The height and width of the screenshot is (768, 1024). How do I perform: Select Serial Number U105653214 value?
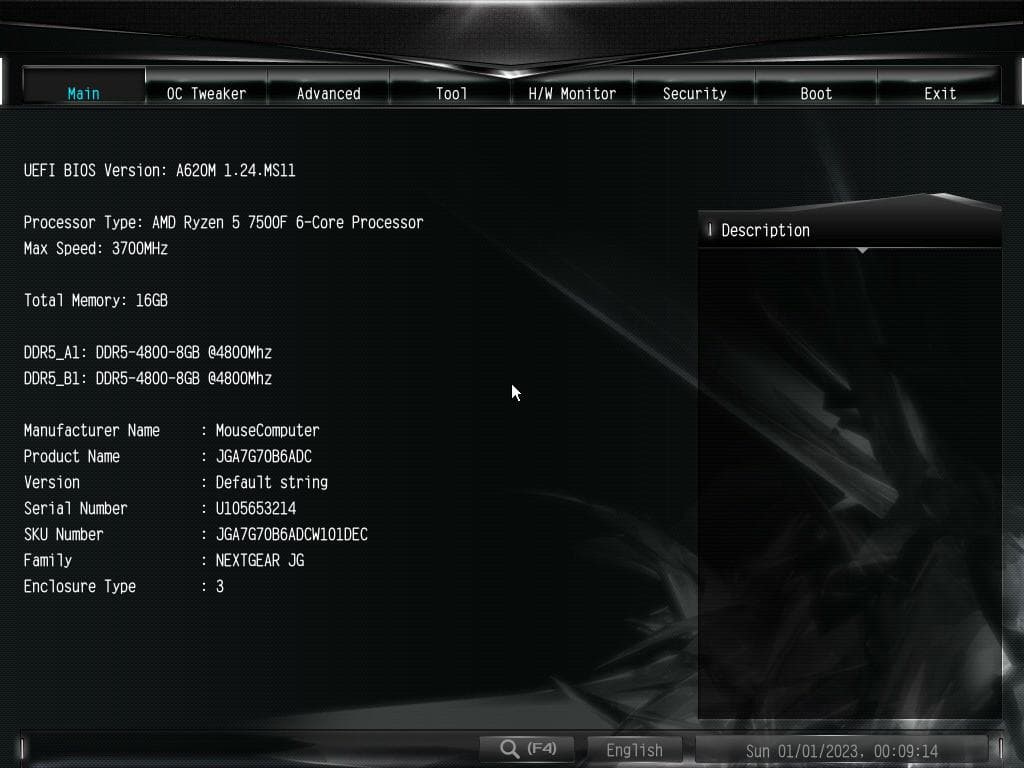pyautogui.click(x=256, y=508)
